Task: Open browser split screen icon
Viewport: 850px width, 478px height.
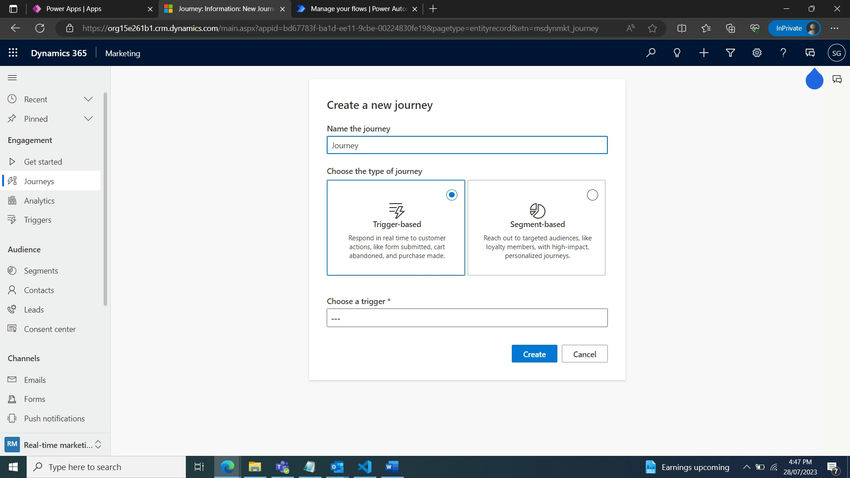Action: pos(681,28)
